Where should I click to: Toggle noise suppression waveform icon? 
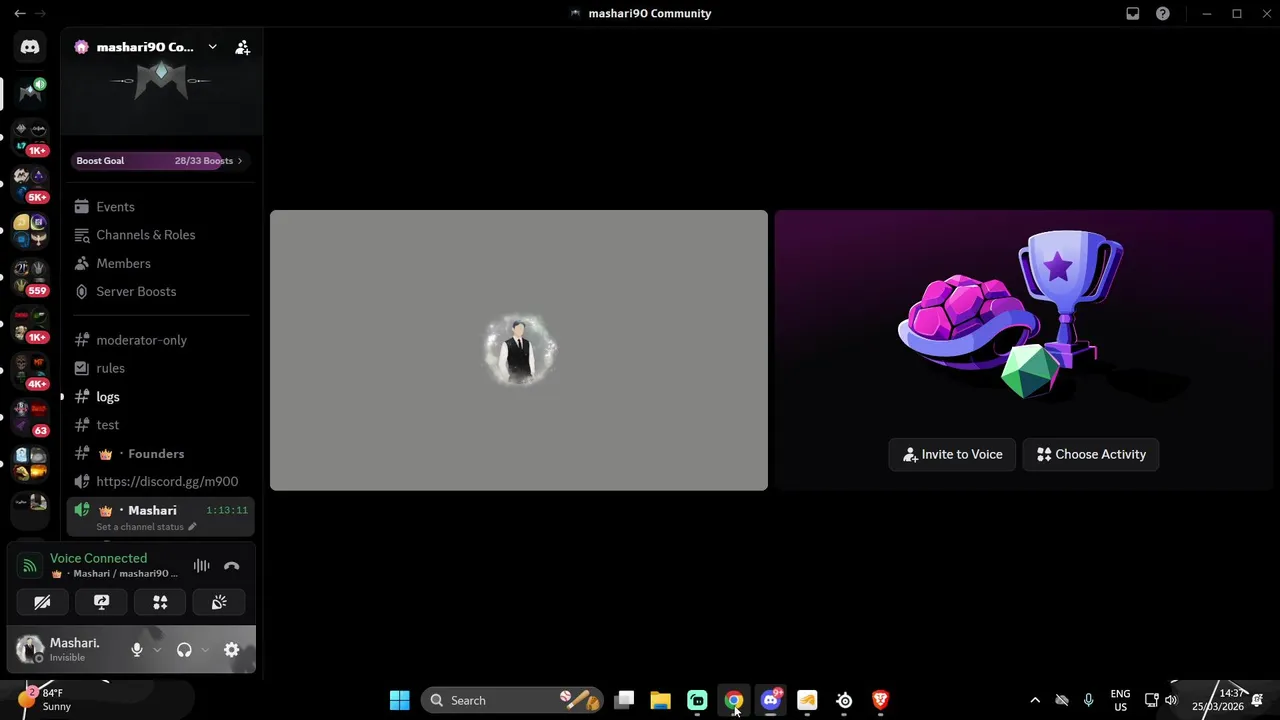click(x=201, y=566)
